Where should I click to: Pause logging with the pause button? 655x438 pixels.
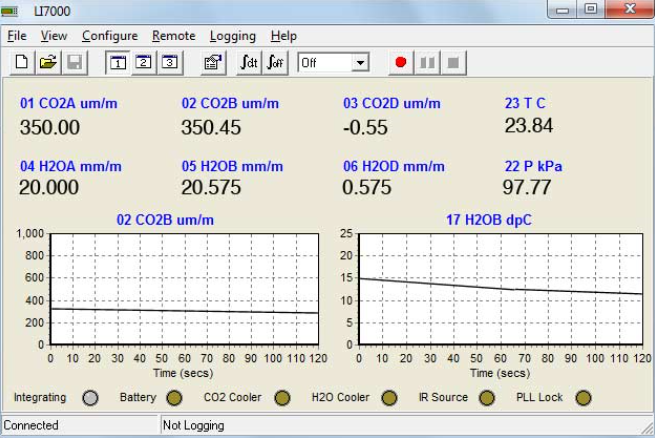click(427, 63)
